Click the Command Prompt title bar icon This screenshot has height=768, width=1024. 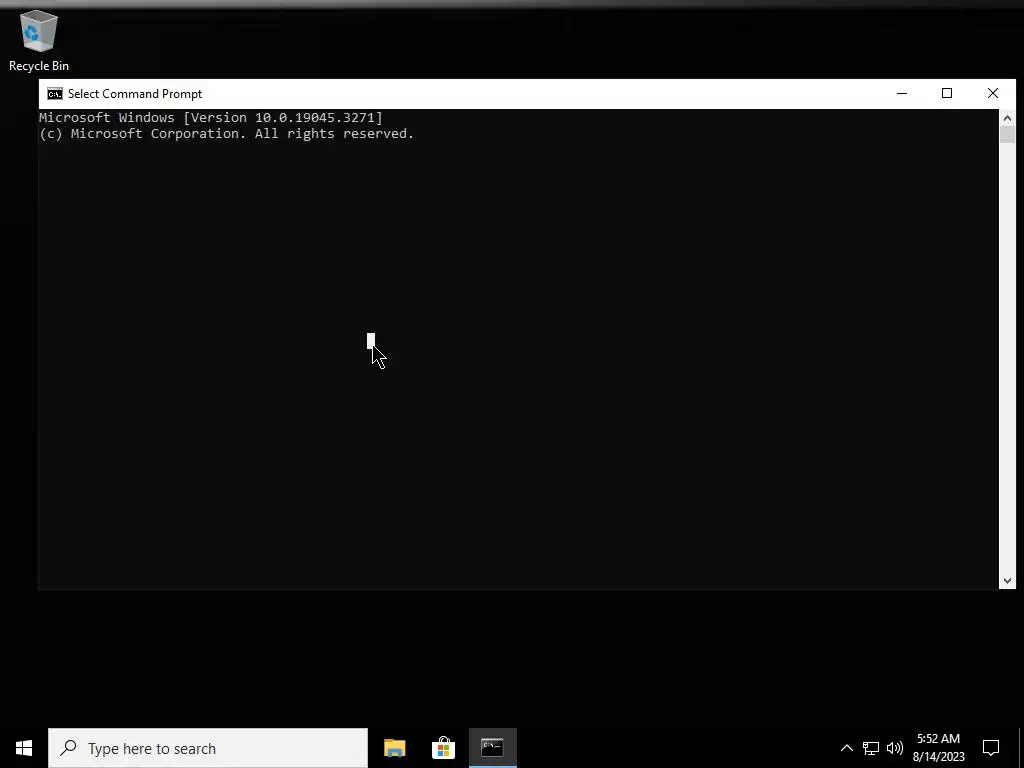tap(55, 94)
